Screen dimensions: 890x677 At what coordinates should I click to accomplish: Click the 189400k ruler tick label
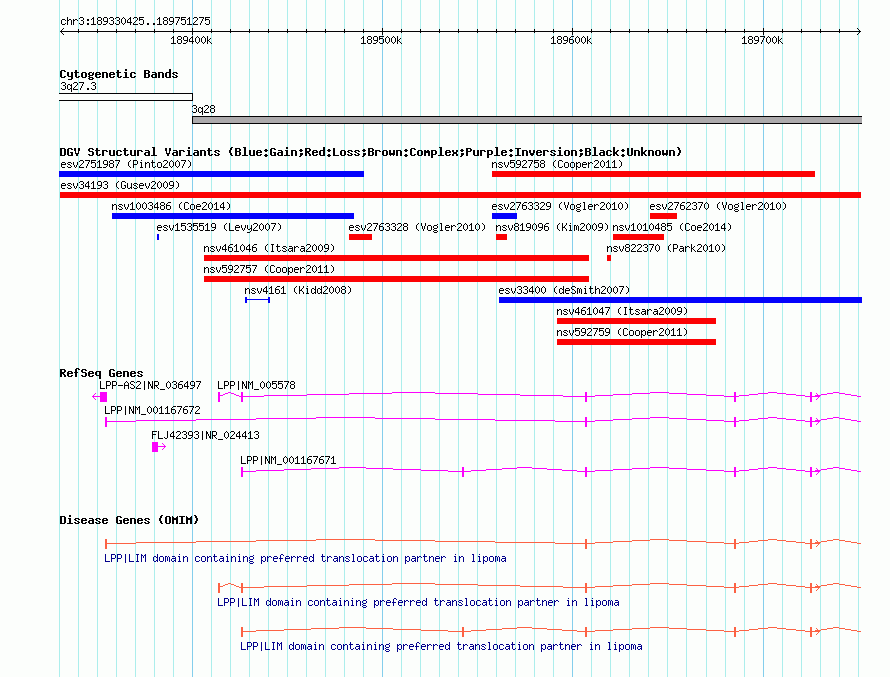point(191,40)
